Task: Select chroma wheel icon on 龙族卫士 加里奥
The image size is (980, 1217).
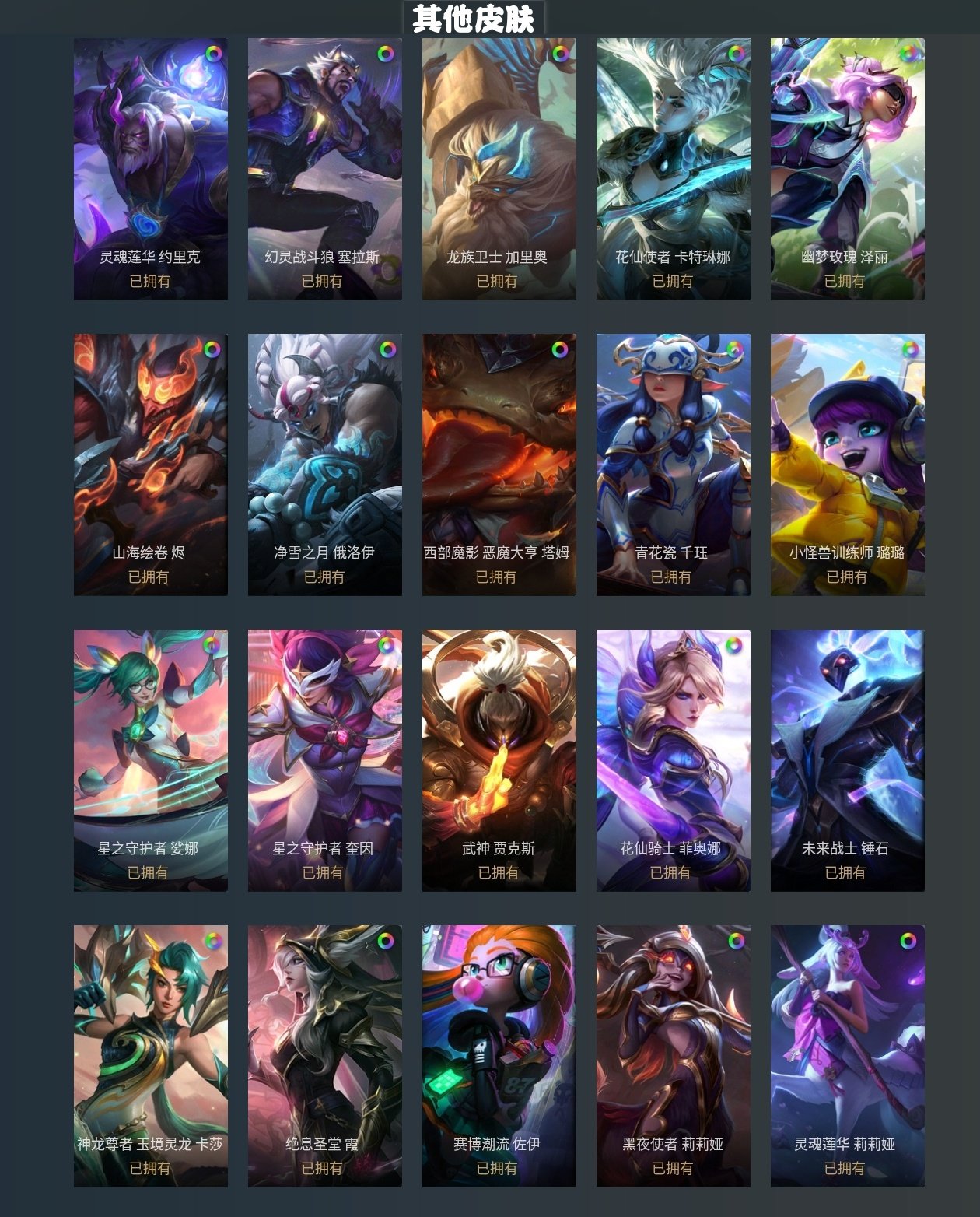Action: coord(560,54)
